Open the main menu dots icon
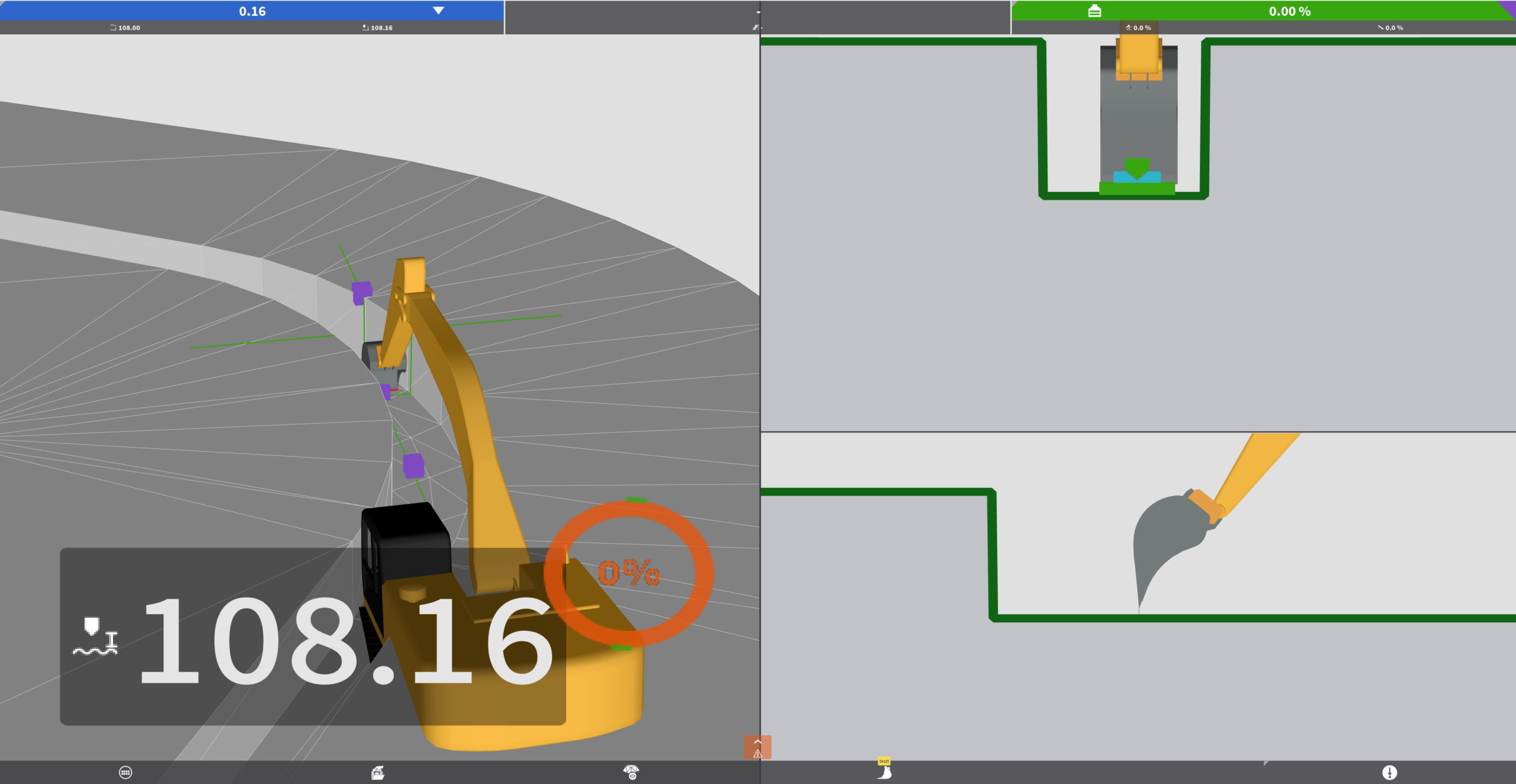 point(126,772)
